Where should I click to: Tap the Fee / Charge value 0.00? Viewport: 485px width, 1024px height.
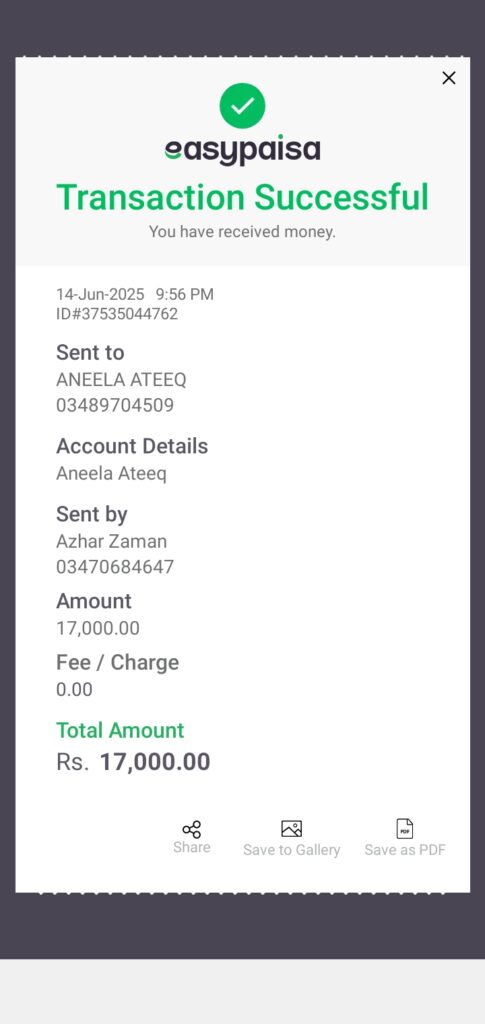(74, 690)
